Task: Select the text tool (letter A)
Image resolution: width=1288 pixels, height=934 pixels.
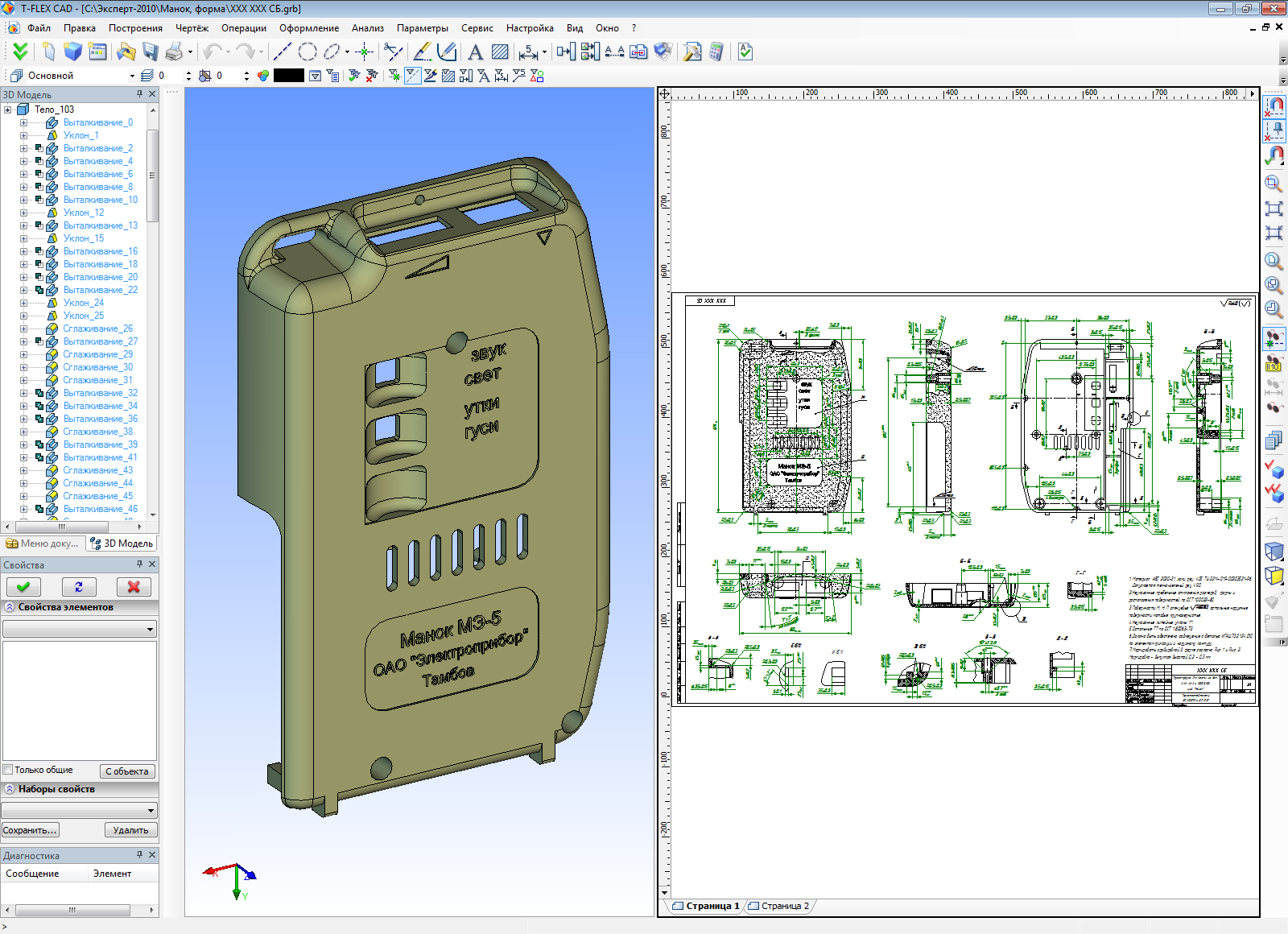Action: pos(475,52)
